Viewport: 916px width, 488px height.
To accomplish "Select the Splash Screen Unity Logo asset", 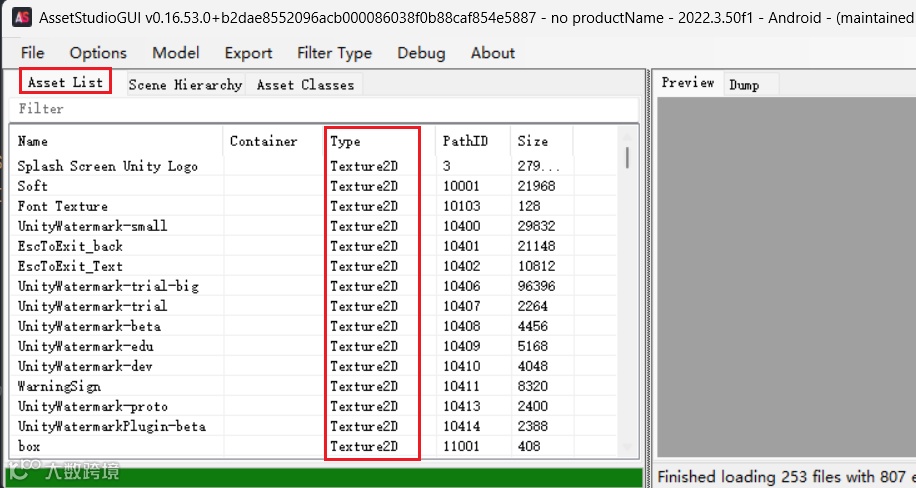I will click(107, 166).
